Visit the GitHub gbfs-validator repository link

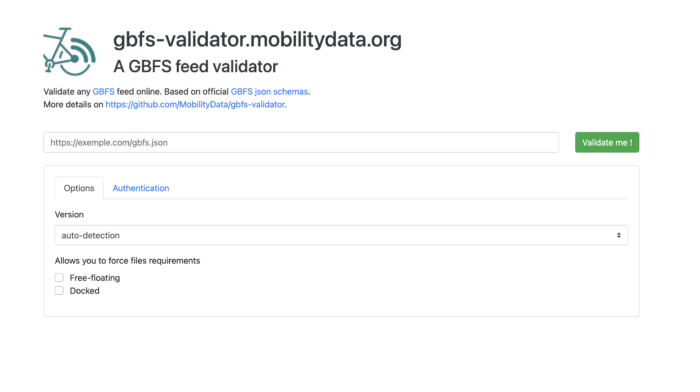[195, 104]
